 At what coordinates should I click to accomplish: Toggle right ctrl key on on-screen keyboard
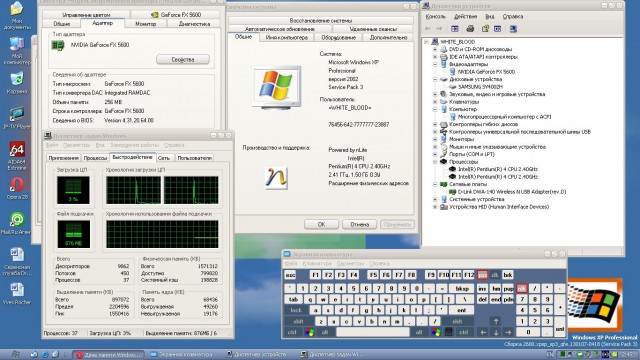(x=464, y=332)
